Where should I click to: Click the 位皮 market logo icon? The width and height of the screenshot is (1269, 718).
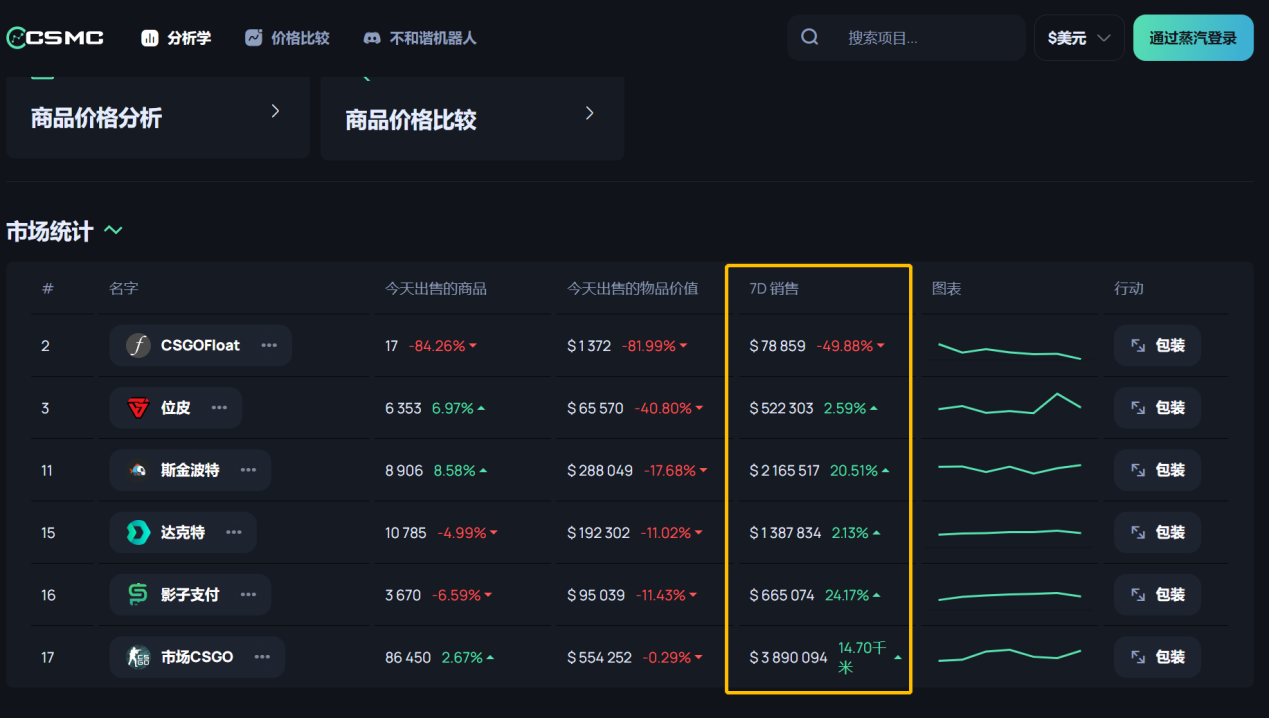tap(138, 408)
